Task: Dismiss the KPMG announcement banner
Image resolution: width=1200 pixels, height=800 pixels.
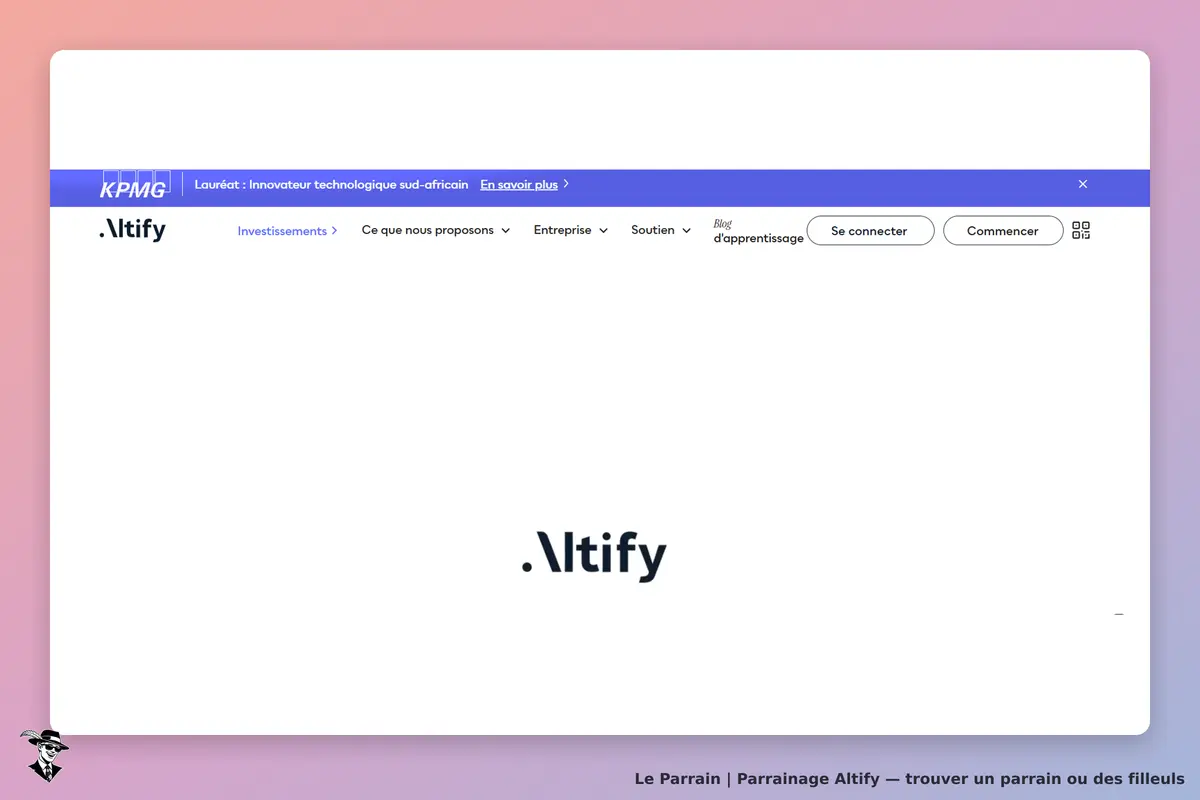Action: tap(1083, 184)
